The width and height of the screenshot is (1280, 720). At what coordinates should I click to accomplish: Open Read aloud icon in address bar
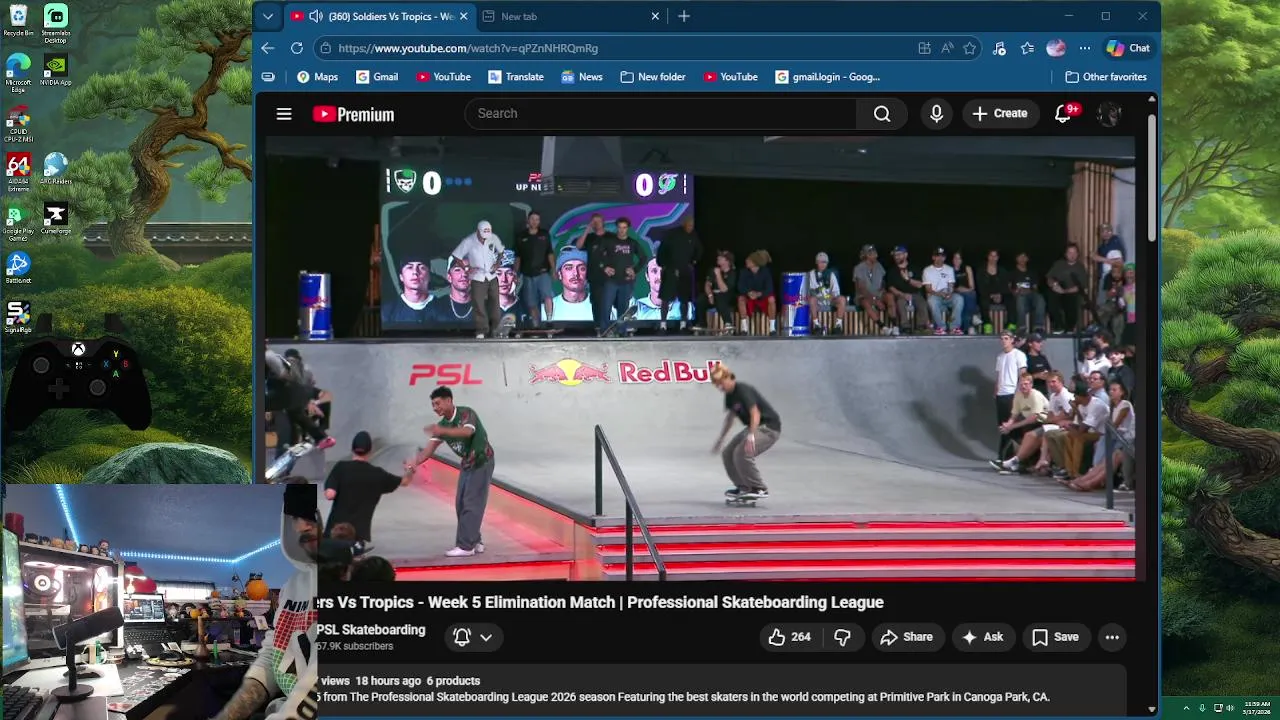pos(947,48)
